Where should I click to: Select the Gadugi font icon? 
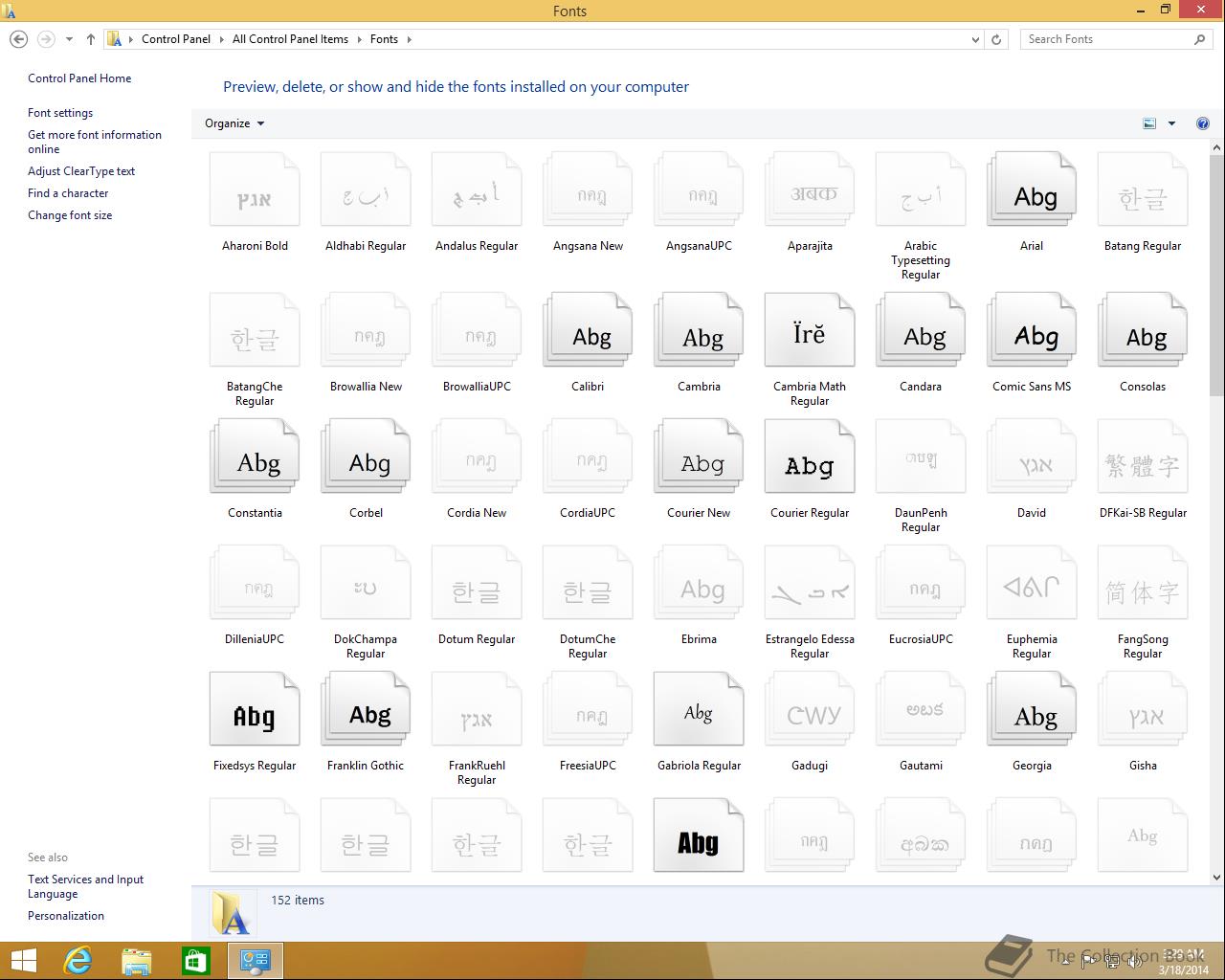[810, 710]
